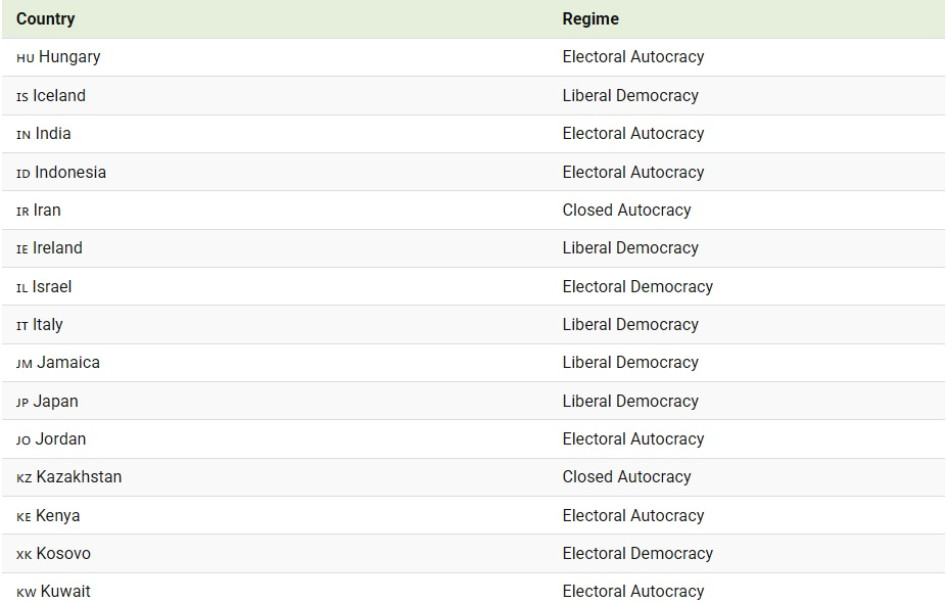Click Iran's Closed Autocracy cell
Screen dimensions: 946x603
tap(626, 210)
